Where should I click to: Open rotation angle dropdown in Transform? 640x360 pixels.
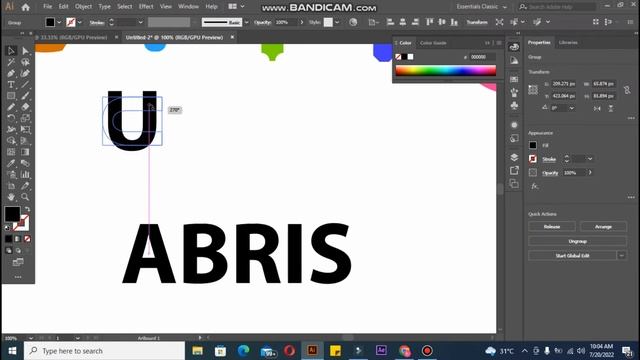coord(571,108)
